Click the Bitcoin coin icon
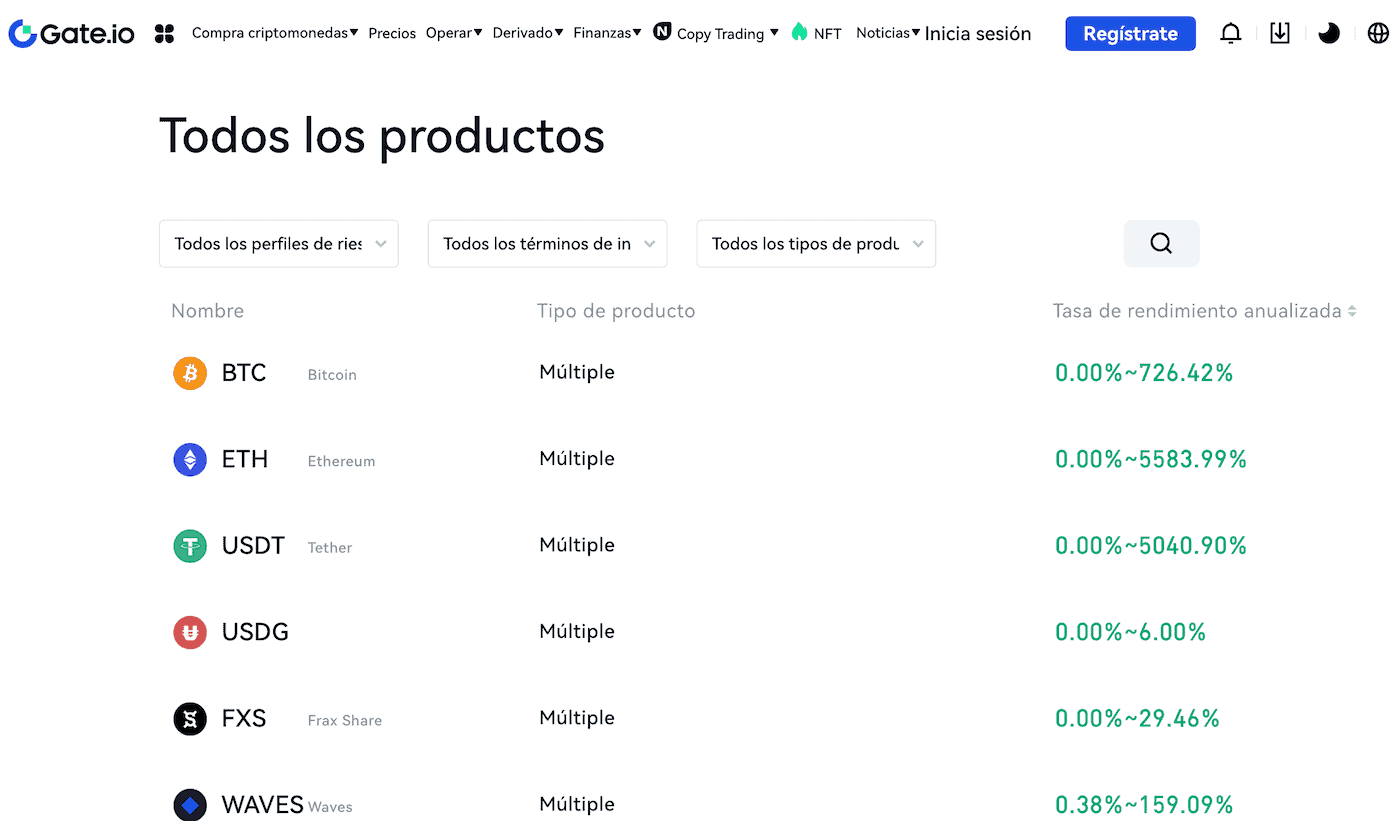Viewport: 1400px width, 821px height. [190, 373]
